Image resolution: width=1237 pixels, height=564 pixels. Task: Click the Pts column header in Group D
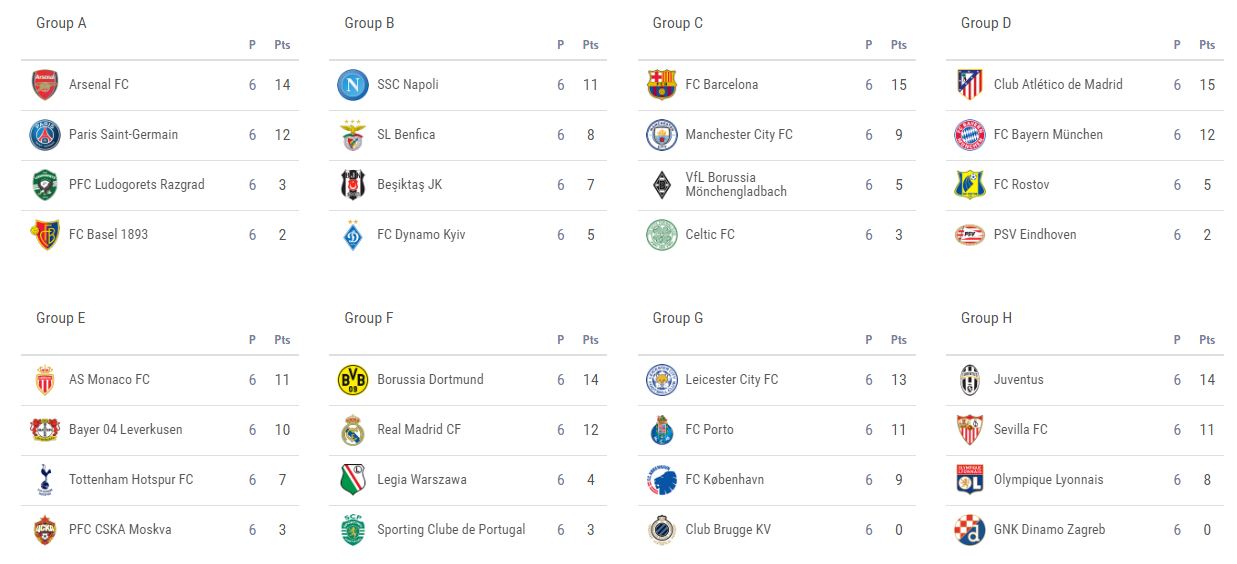(x=1207, y=45)
